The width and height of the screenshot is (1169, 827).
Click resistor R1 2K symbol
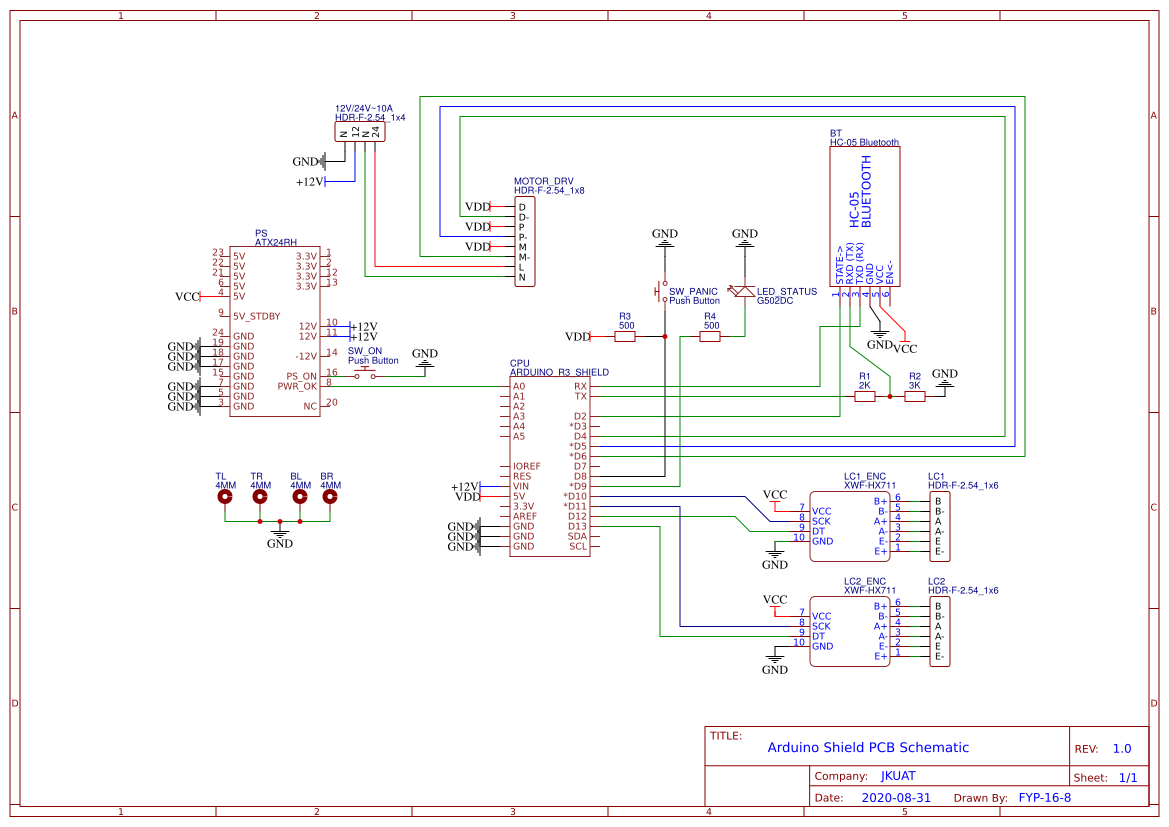[864, 396]
